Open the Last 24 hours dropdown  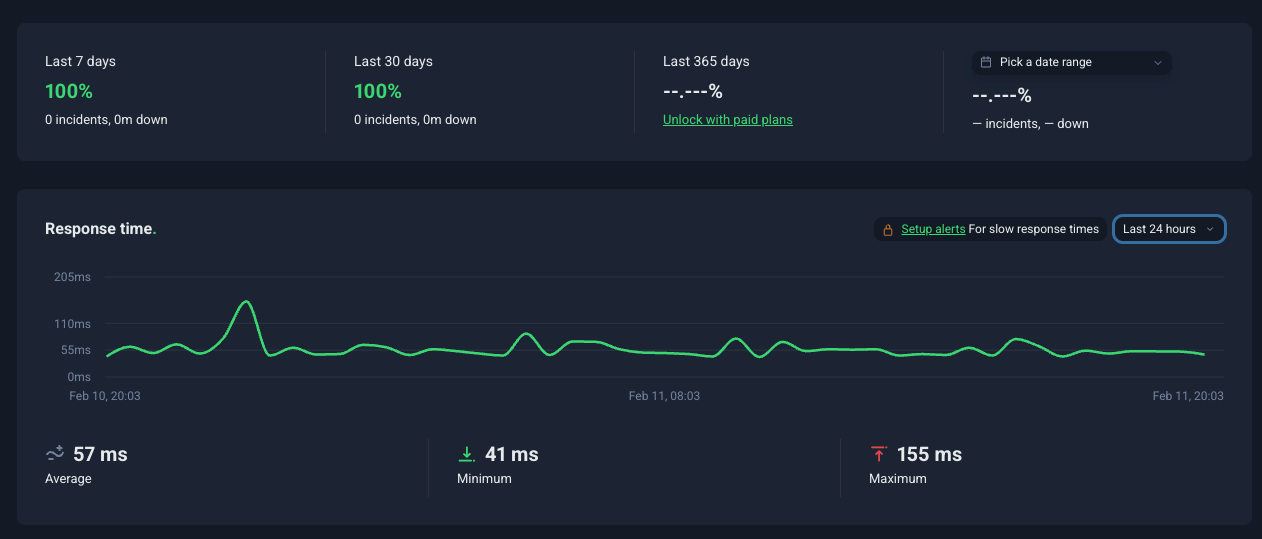pos(1168,229)
